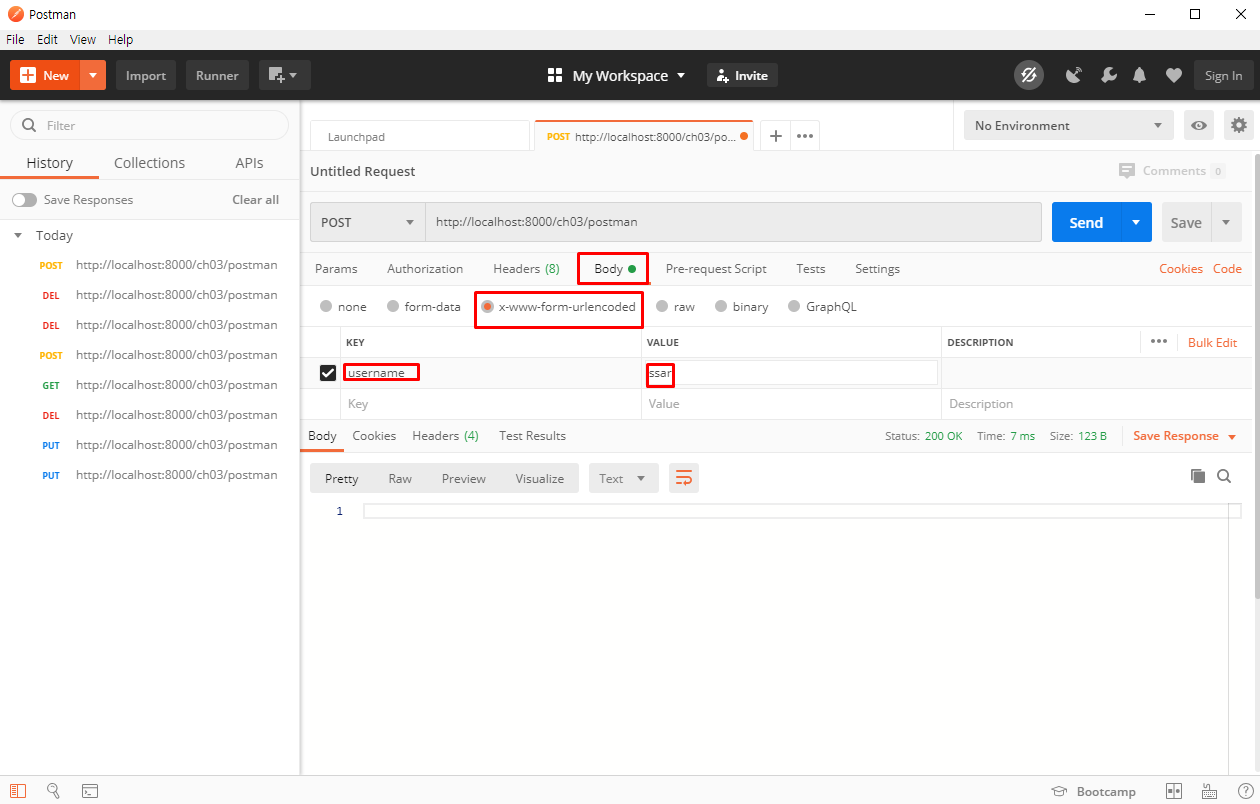Switch to the Collections tab
The image size is (1260, 804).
(x=149, y=163)
